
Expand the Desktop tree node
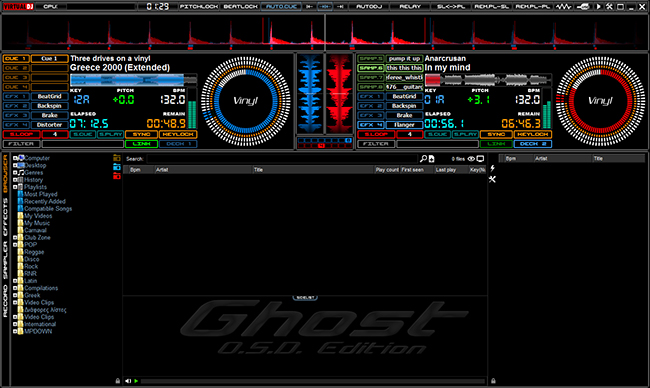click(15, 165)
